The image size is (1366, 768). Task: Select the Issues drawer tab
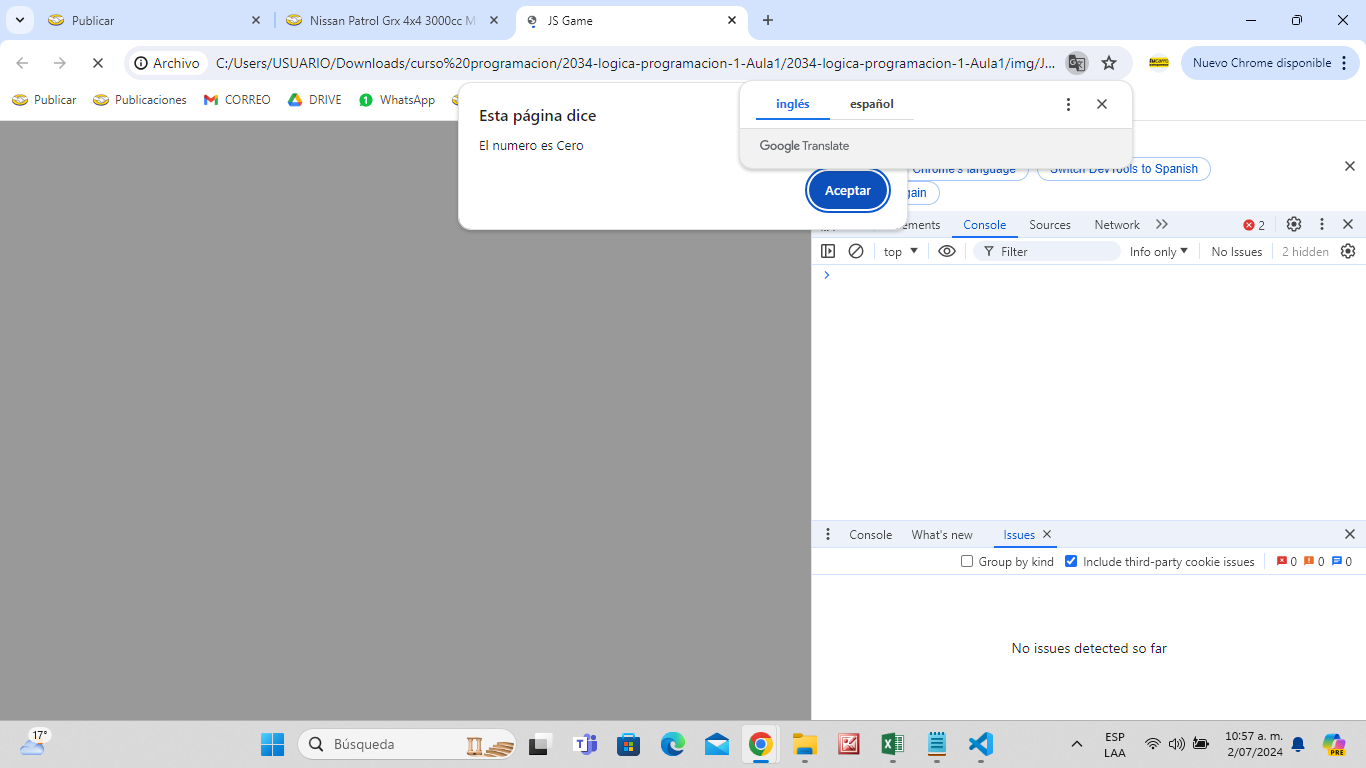click(x=1019, y=535)
